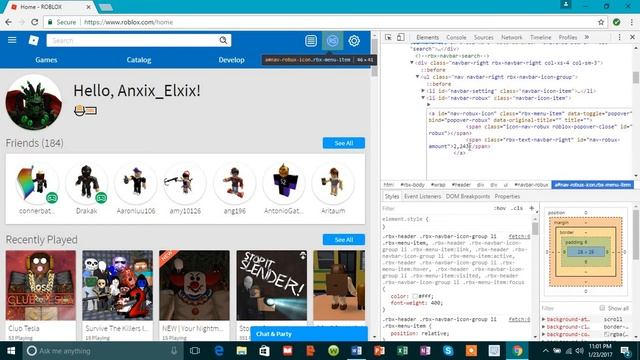Image resolution: width=640 pixels, height=360 pixels.
Task: Open the Event Listeners pane
Action: coord(422,196)
